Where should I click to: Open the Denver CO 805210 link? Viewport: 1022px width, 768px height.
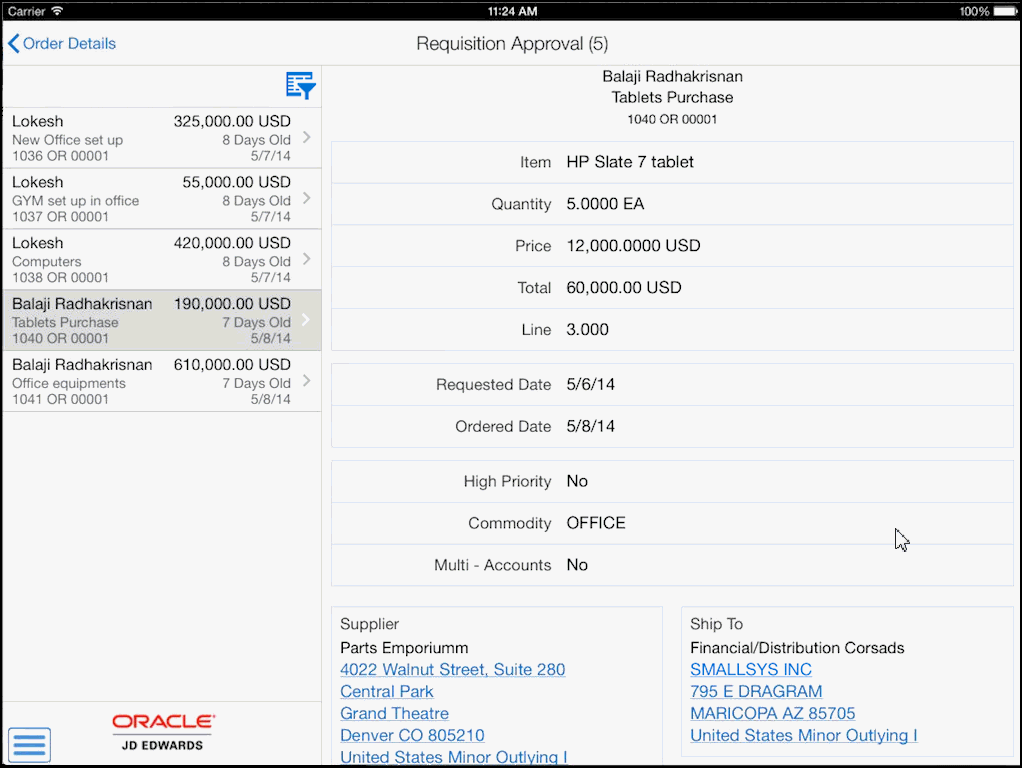(x=412, y=735)
